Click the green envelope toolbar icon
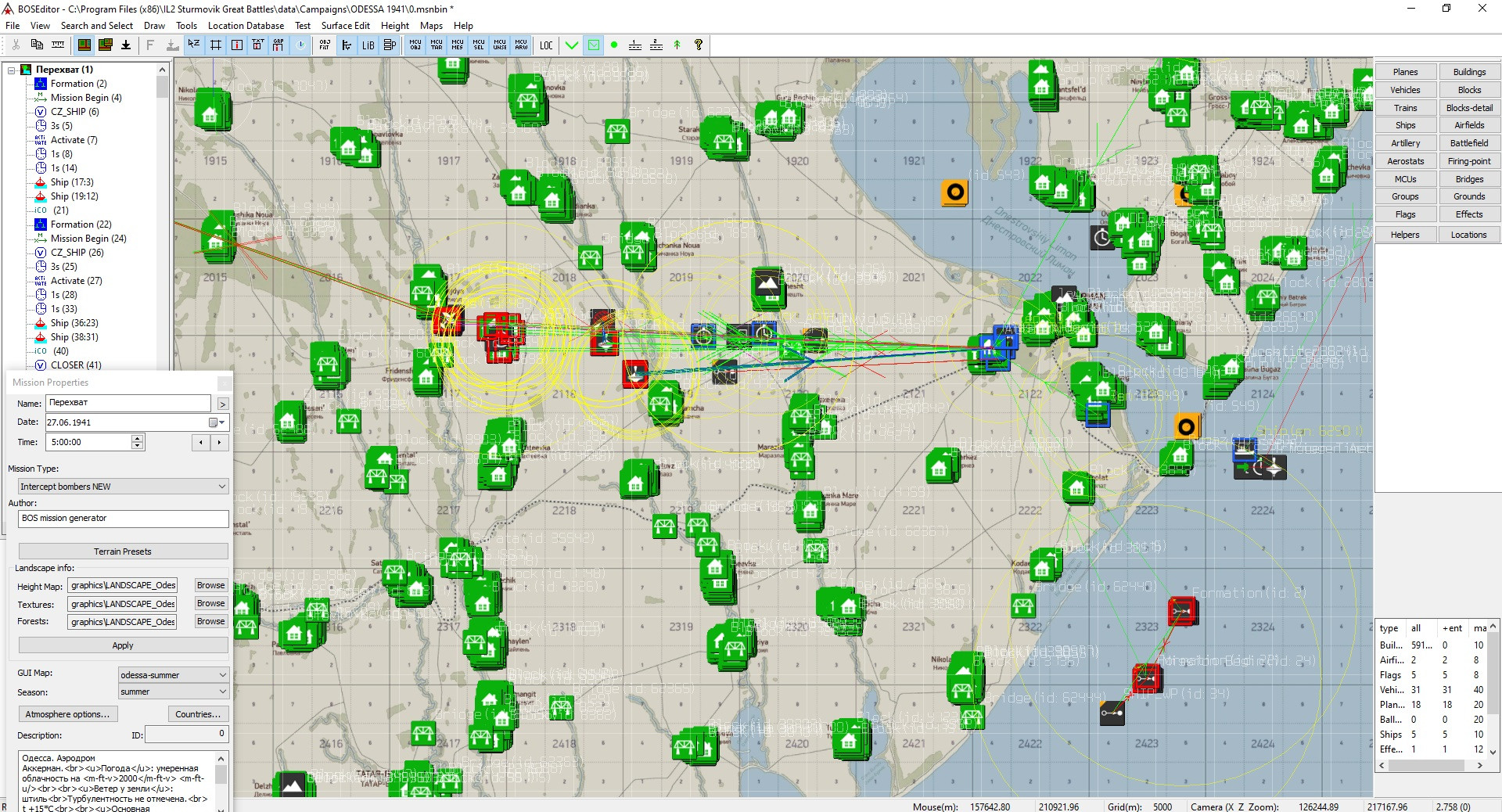1502x812 pixels. click(x=594, y=45)
